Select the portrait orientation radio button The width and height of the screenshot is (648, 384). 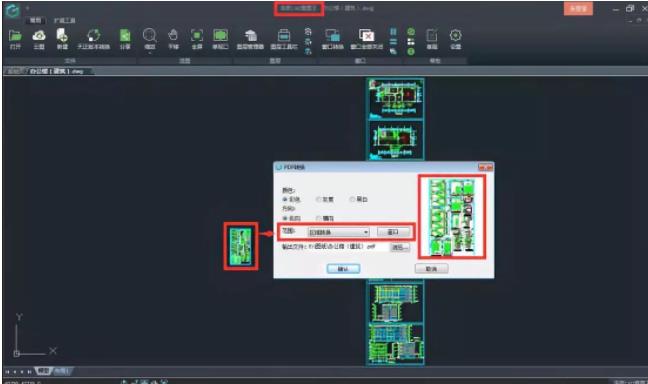(285, 218)
